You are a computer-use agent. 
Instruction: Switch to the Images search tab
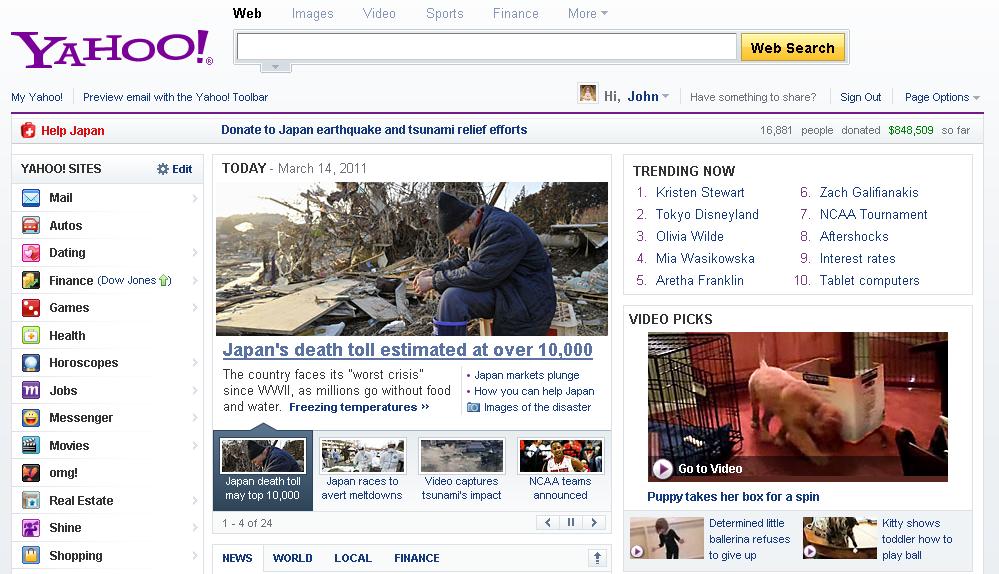pyautogui.click(x=312, y=13)
